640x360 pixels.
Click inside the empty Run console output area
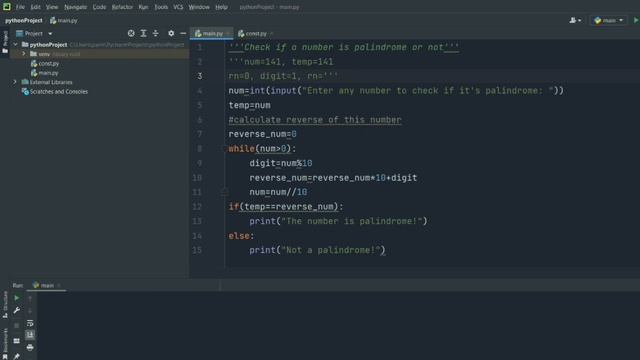[x=338, y=326]
